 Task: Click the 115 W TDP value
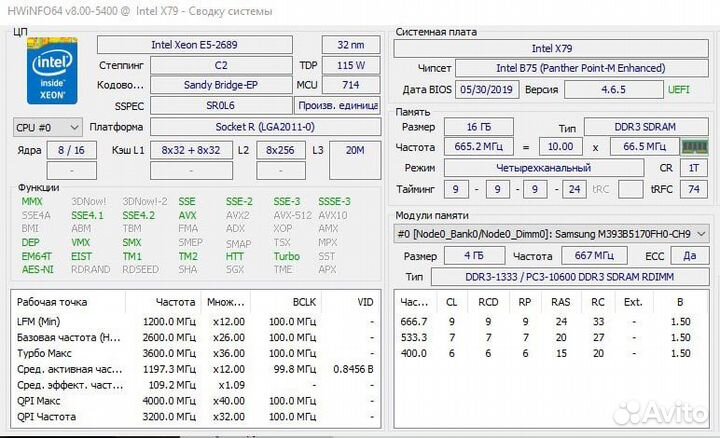tap(351, 65)
